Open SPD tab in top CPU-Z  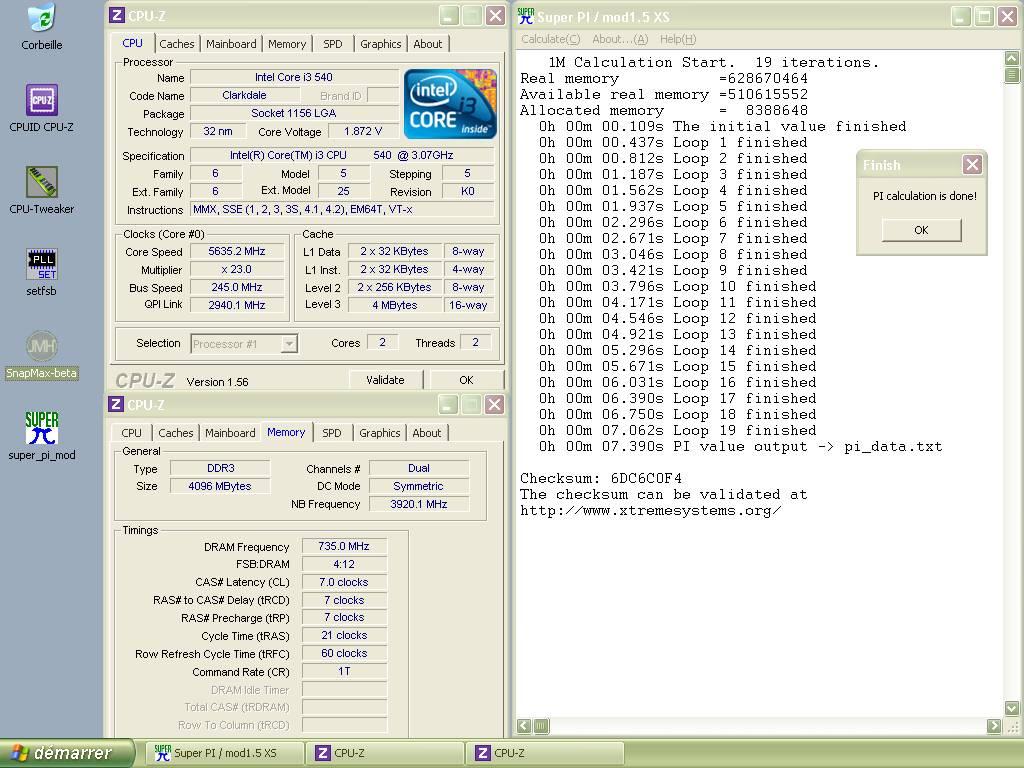click(x=332, y=44)
